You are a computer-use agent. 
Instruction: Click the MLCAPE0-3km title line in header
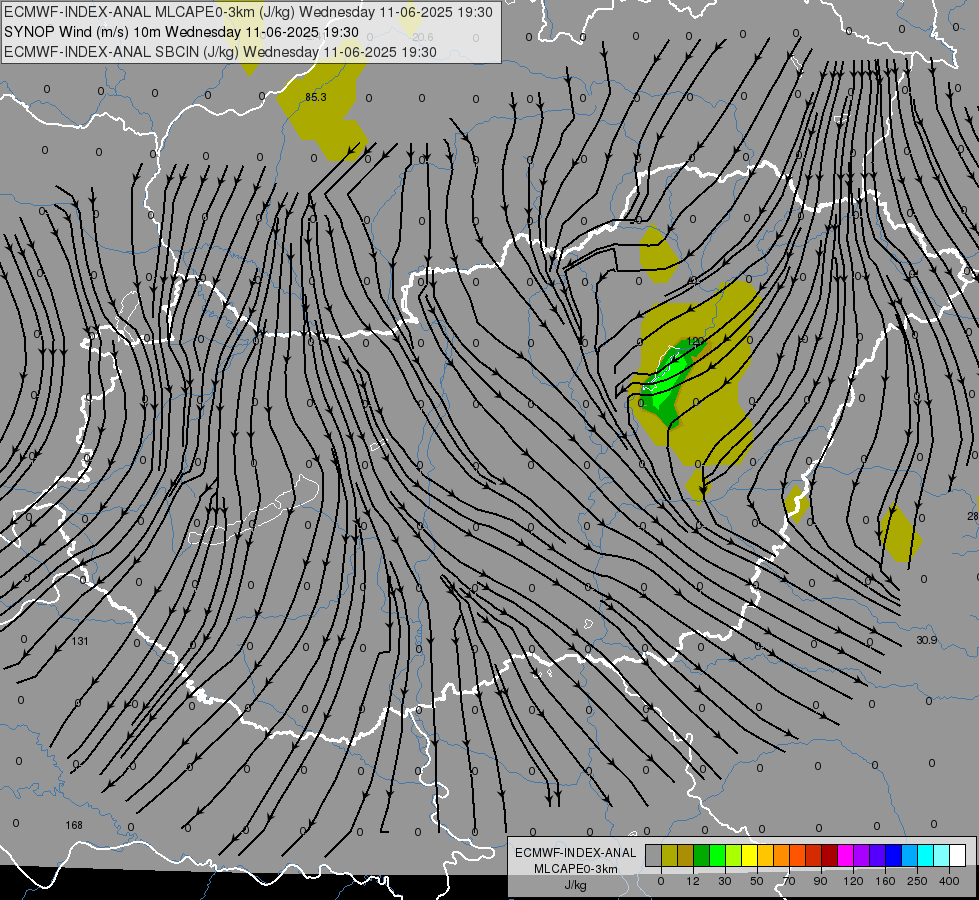click(248, 12)
